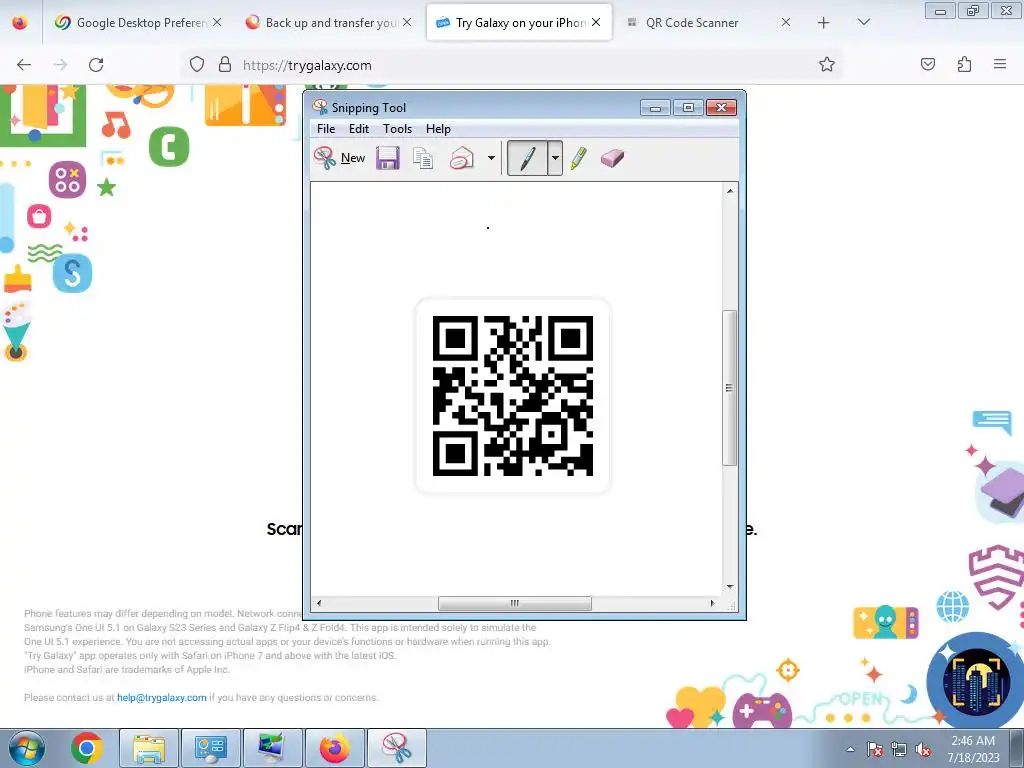The height and width of the screenshot is (768, 1024).
Task: Switch to Google Desktop Preferences tab
Action: (138, 23)
